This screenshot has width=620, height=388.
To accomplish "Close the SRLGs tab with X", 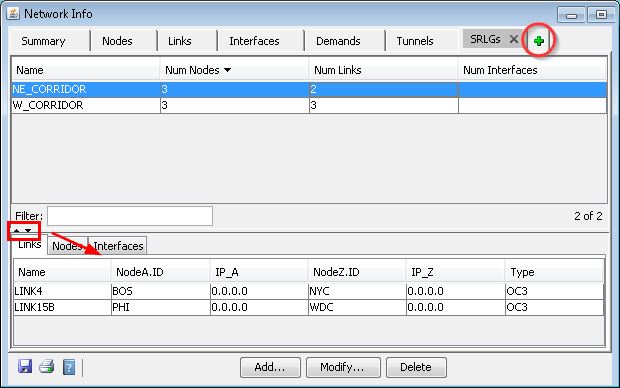I will click(x=514, y=39).
